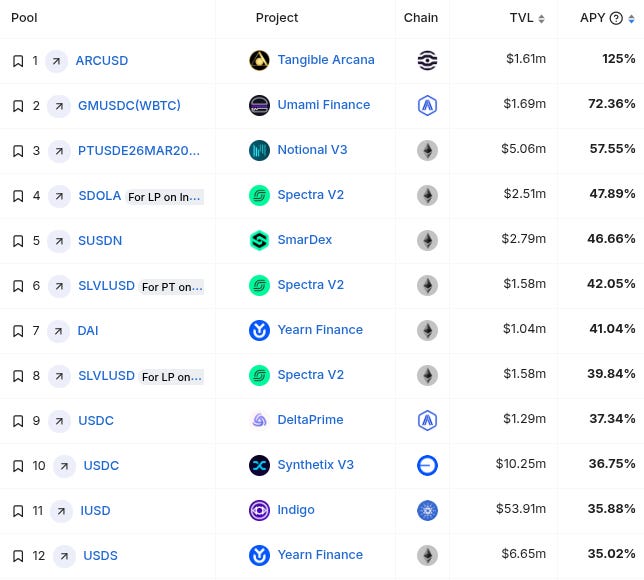Click DAI row Yearn Finance logo
644x580 pixels.
[260, 330]
